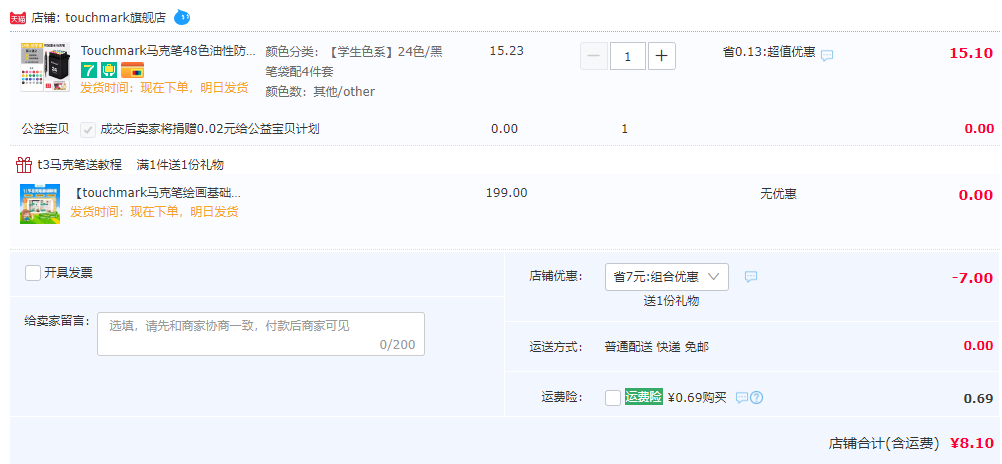The height and width of the screenshot is (464, 1002).
Task: Click the 满1件送1份礼物 promotion text
Action: (180, 165)
